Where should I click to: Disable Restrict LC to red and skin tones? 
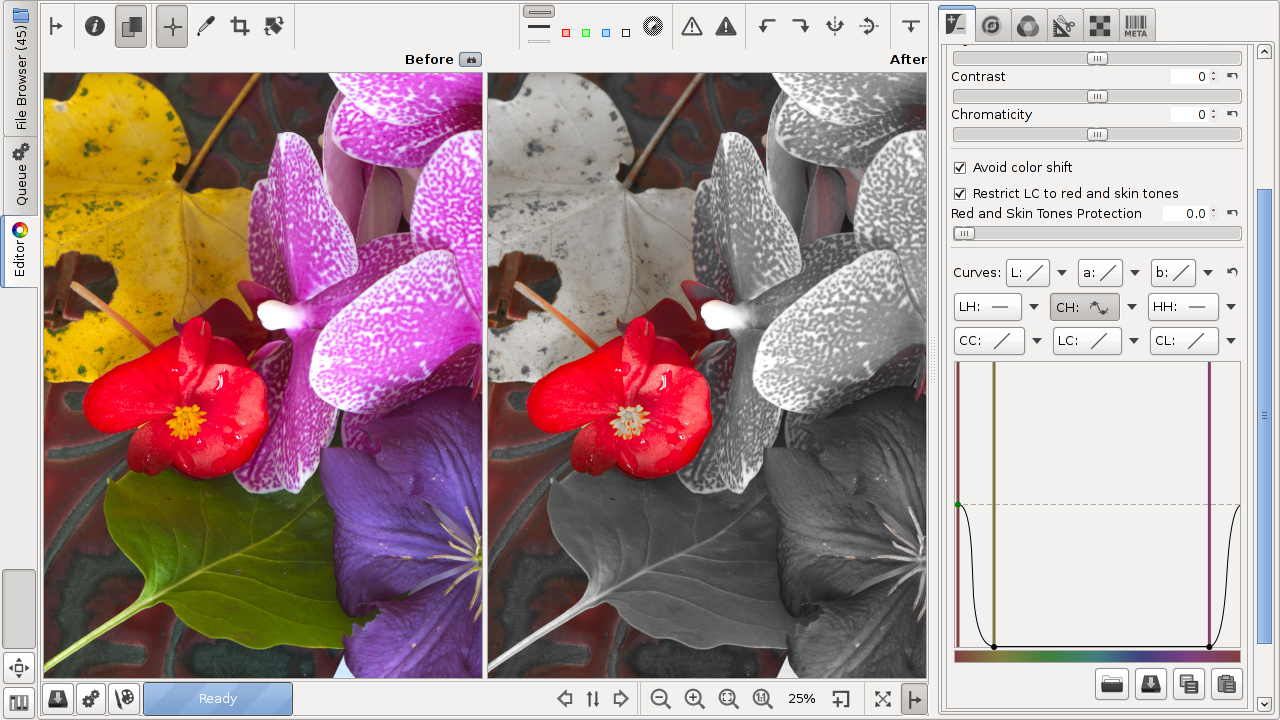tap(960, 194)
